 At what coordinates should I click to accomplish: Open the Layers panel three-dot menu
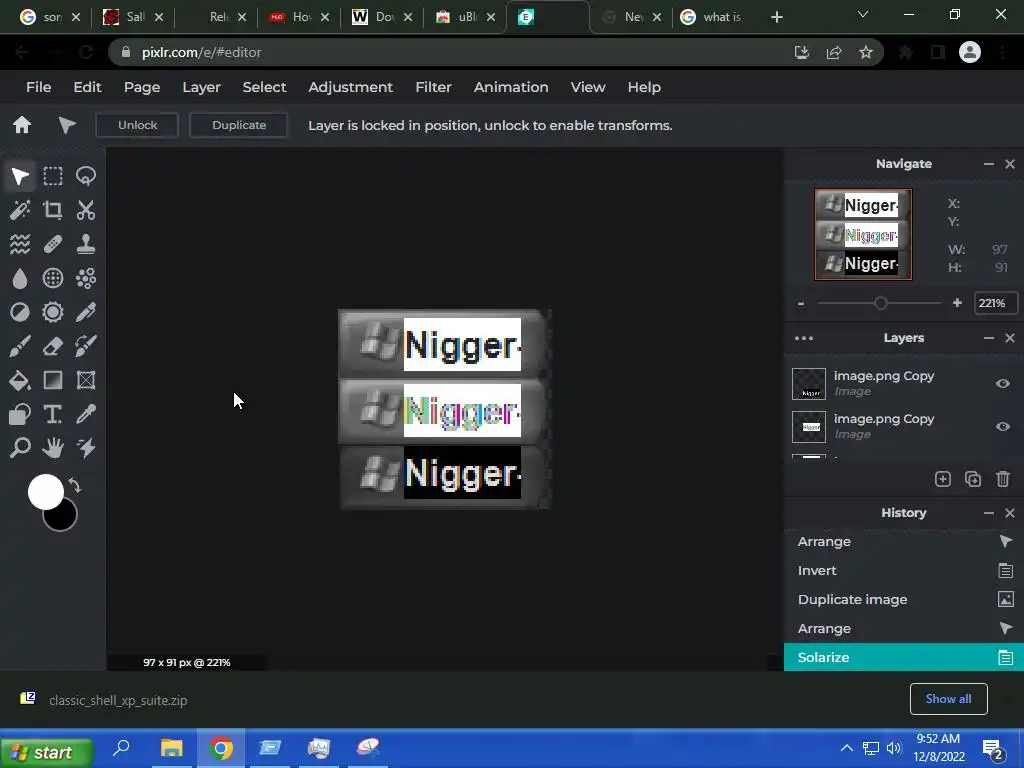pos(804,338)
